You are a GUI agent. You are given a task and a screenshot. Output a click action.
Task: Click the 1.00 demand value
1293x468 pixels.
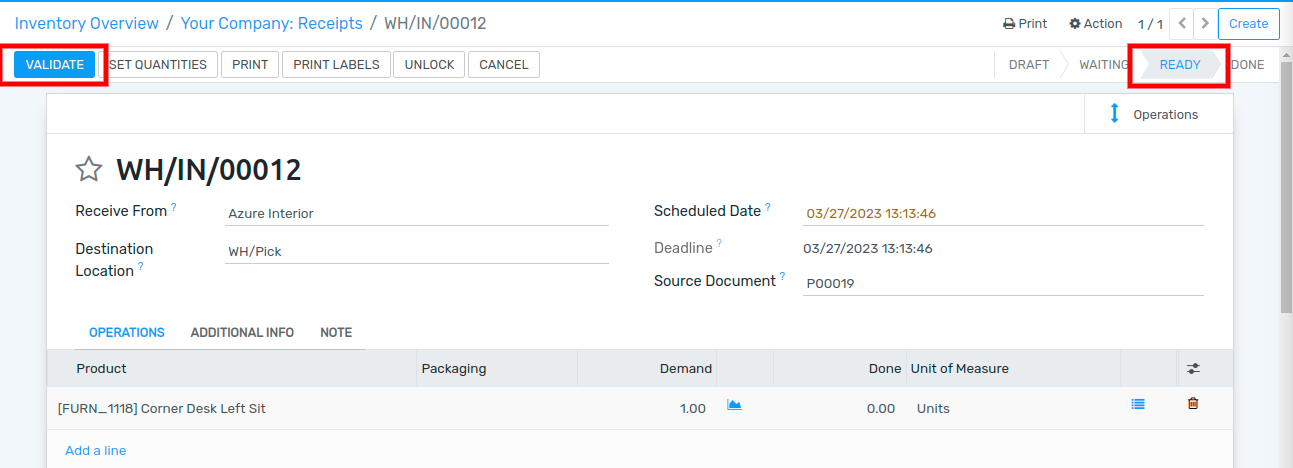(x=692, y=408)
